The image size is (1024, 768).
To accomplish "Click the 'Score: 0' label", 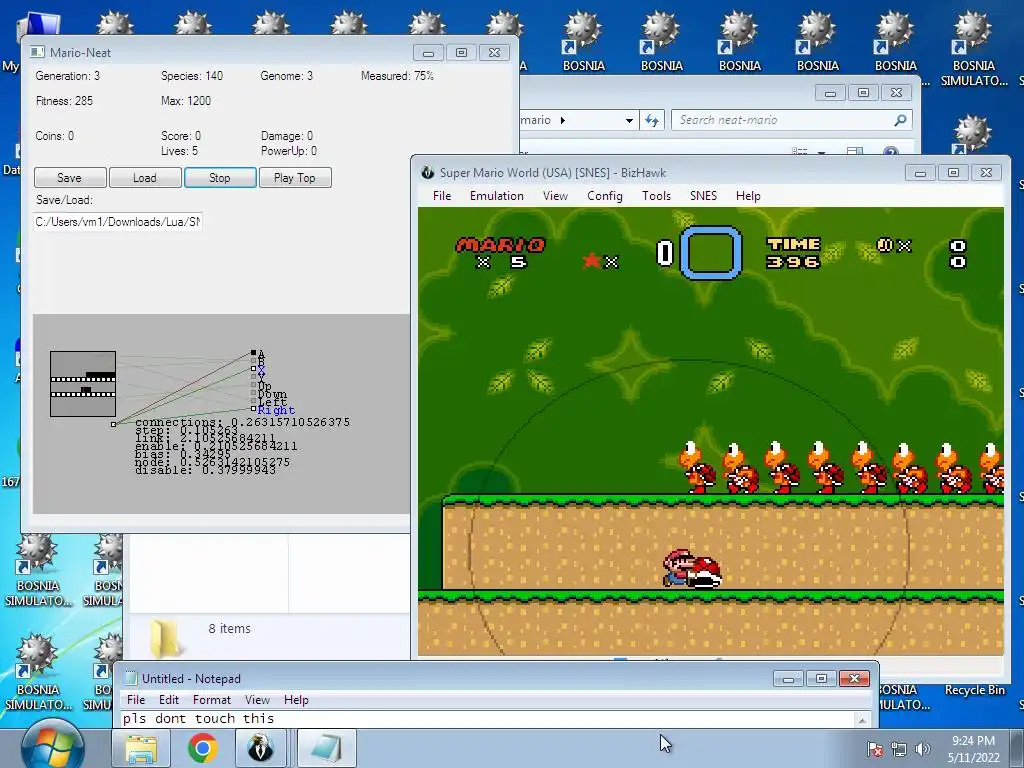I will coord(181,136).
